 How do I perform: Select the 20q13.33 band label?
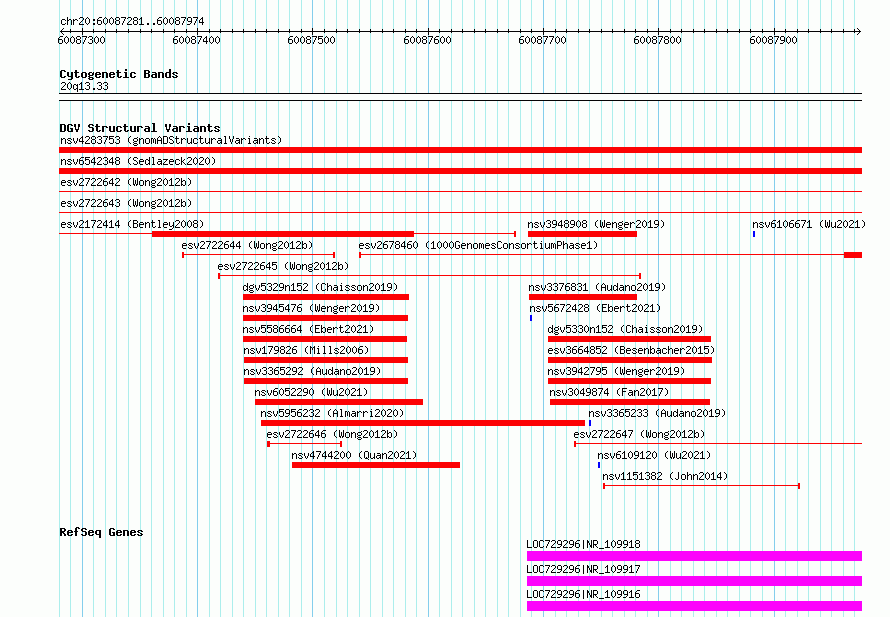click(x=84, y=86)
